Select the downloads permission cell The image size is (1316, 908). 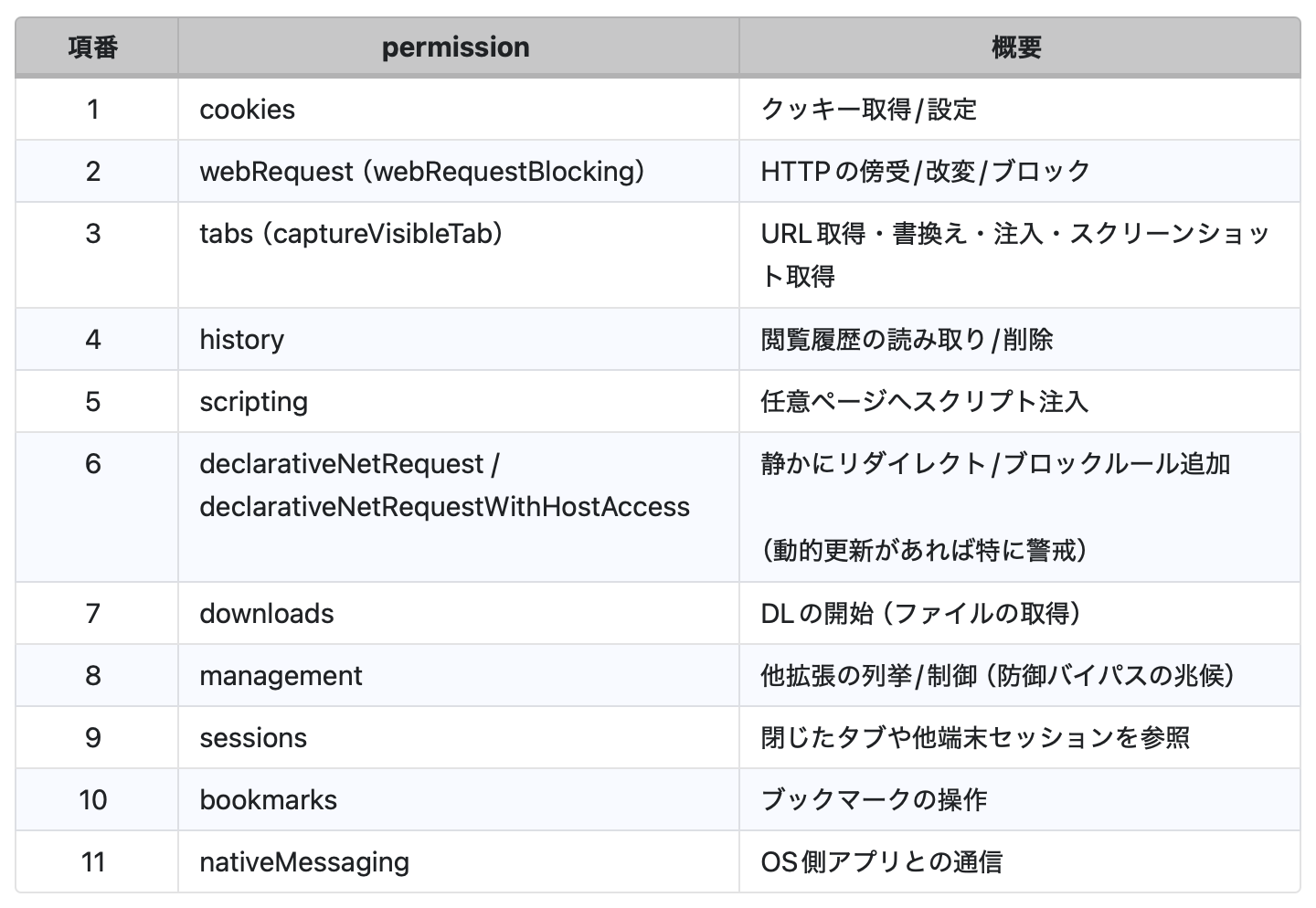(267, 614)
